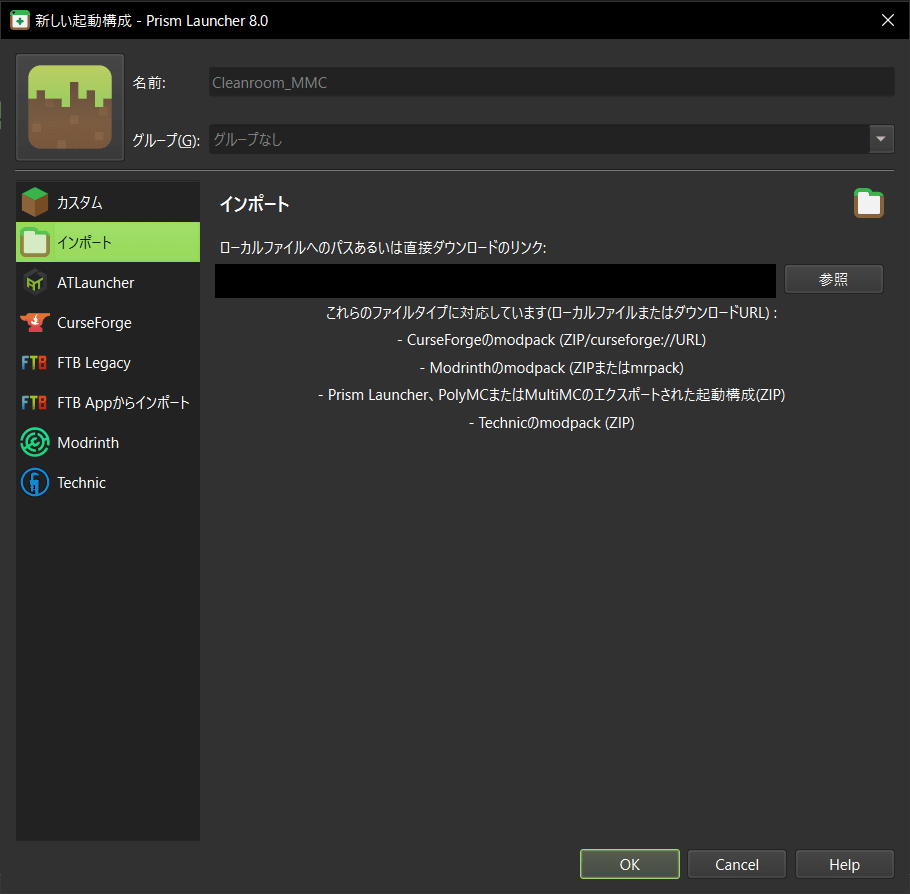Expand the グループ dropdown arrow

pos(881,139)
